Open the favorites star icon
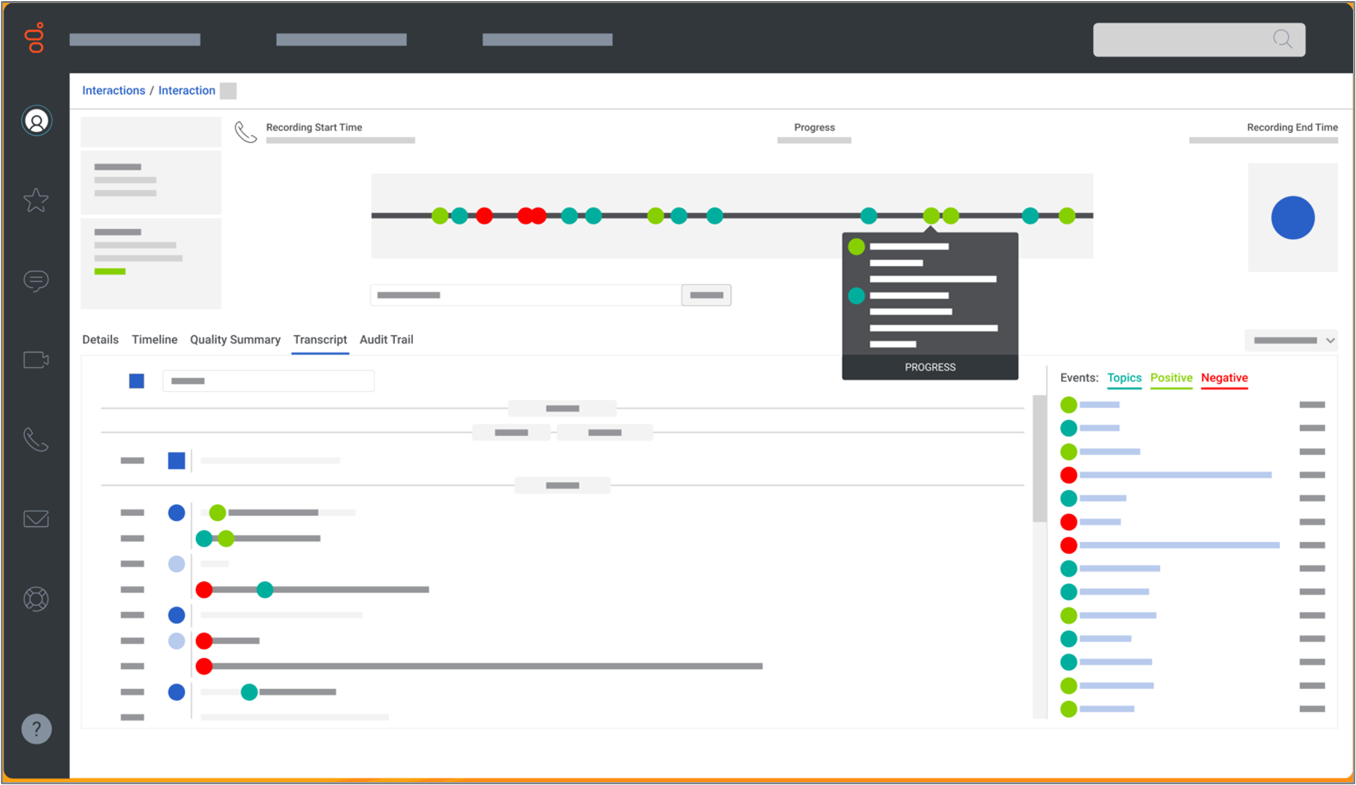 tap(36, 200)
